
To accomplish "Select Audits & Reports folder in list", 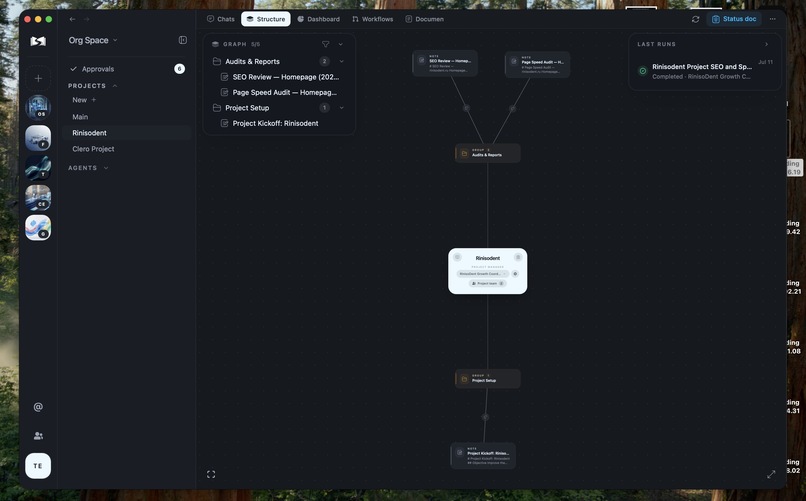I will (x=252, y=61).
